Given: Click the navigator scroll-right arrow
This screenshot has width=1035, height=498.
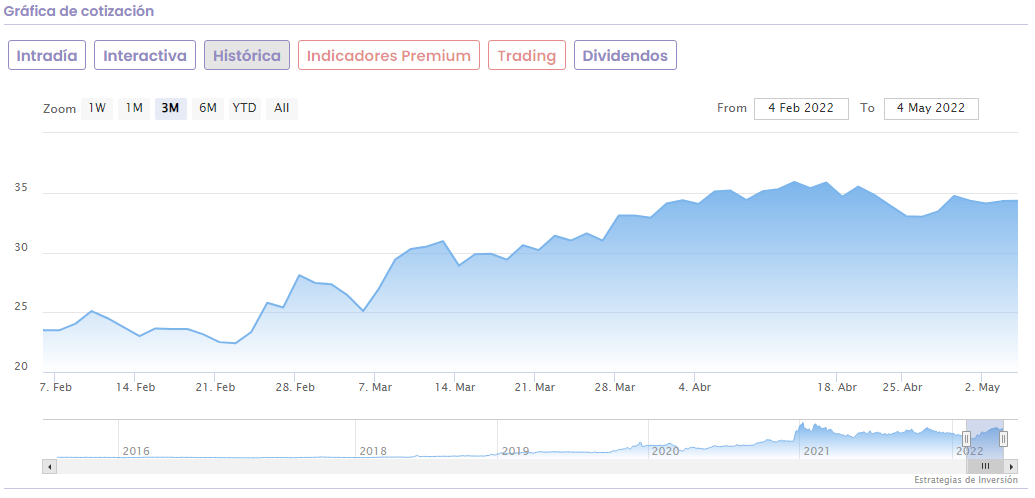Looking at the screenshot, I should (x=1011, y=466).
